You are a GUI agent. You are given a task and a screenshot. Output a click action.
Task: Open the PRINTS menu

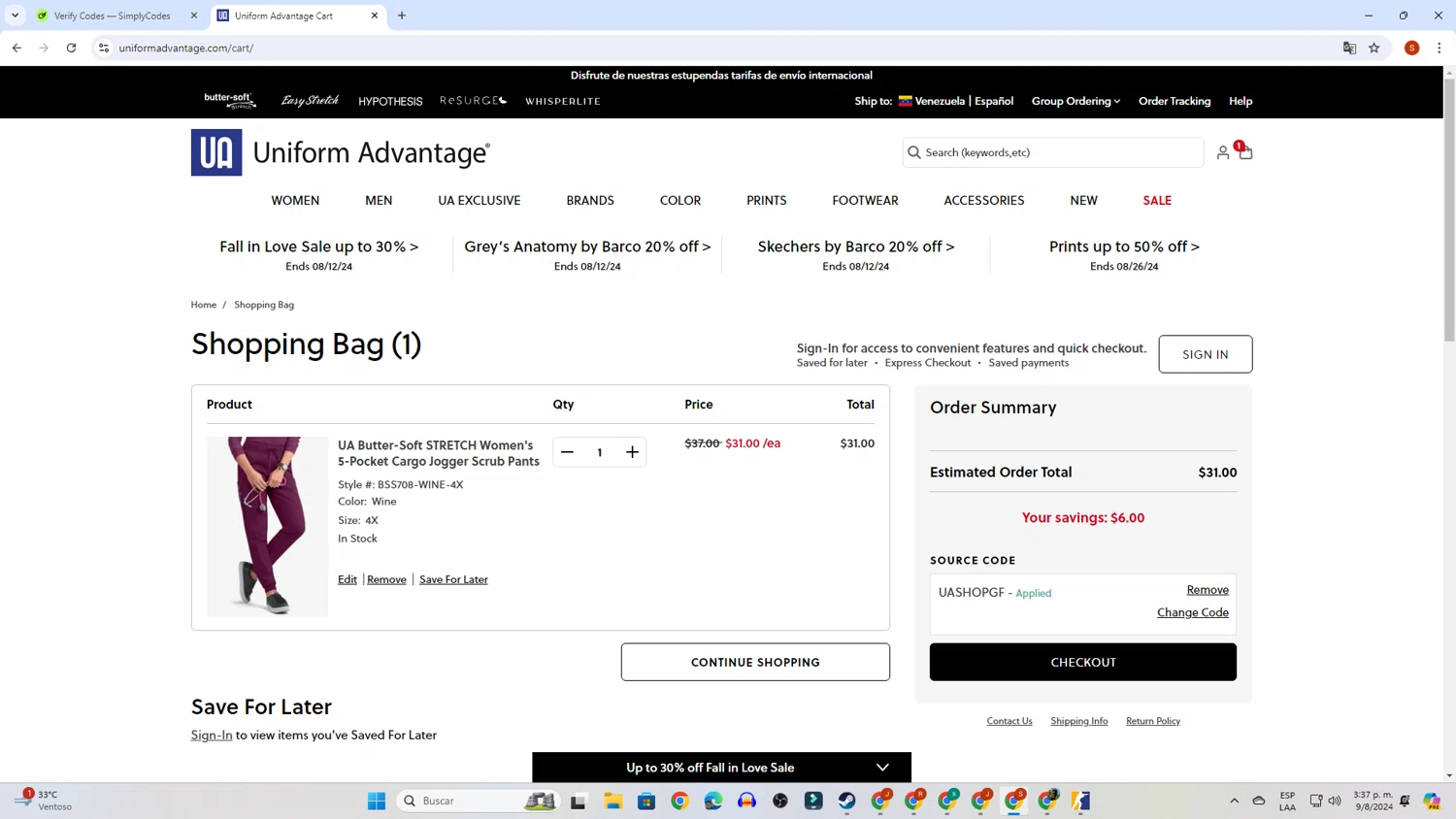pos(767,201)
